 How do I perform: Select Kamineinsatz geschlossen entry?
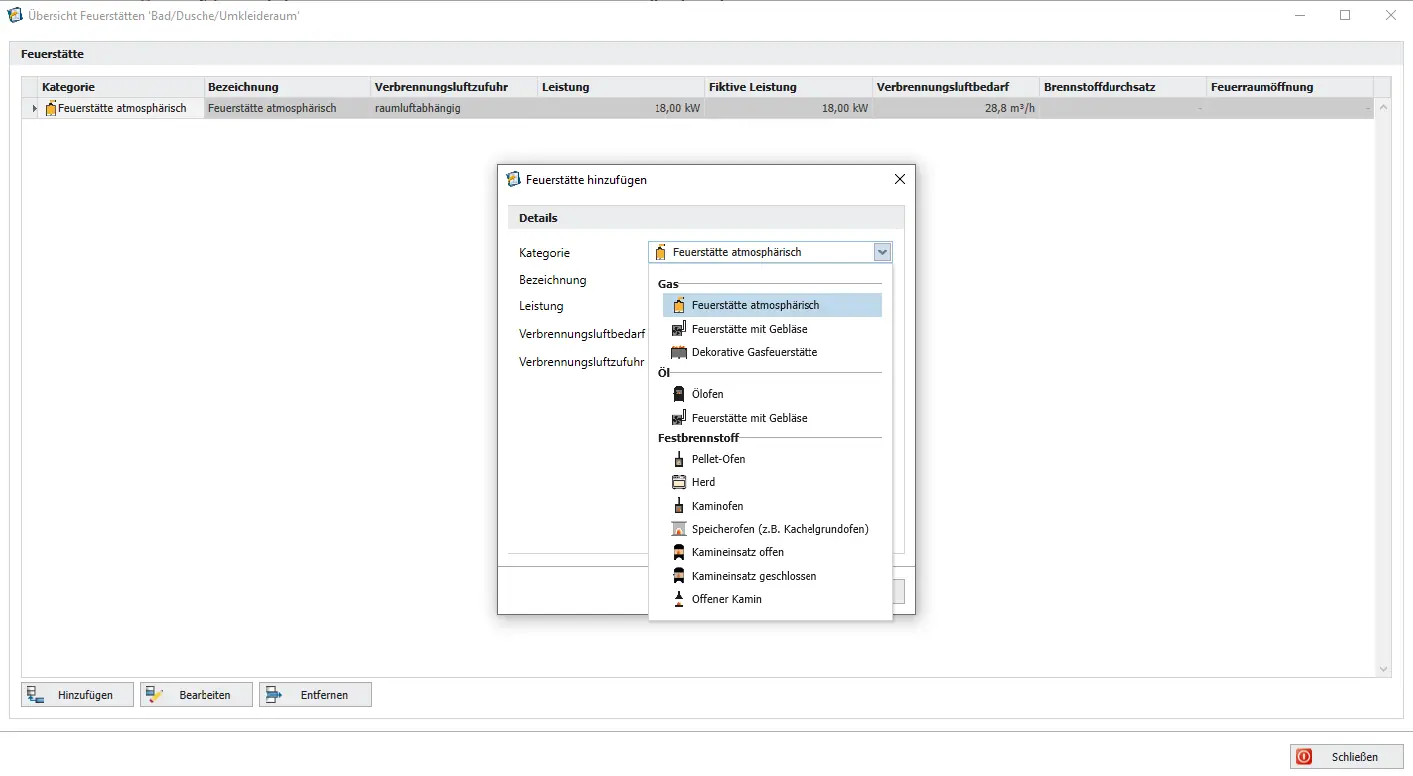(x=753, y=576)
